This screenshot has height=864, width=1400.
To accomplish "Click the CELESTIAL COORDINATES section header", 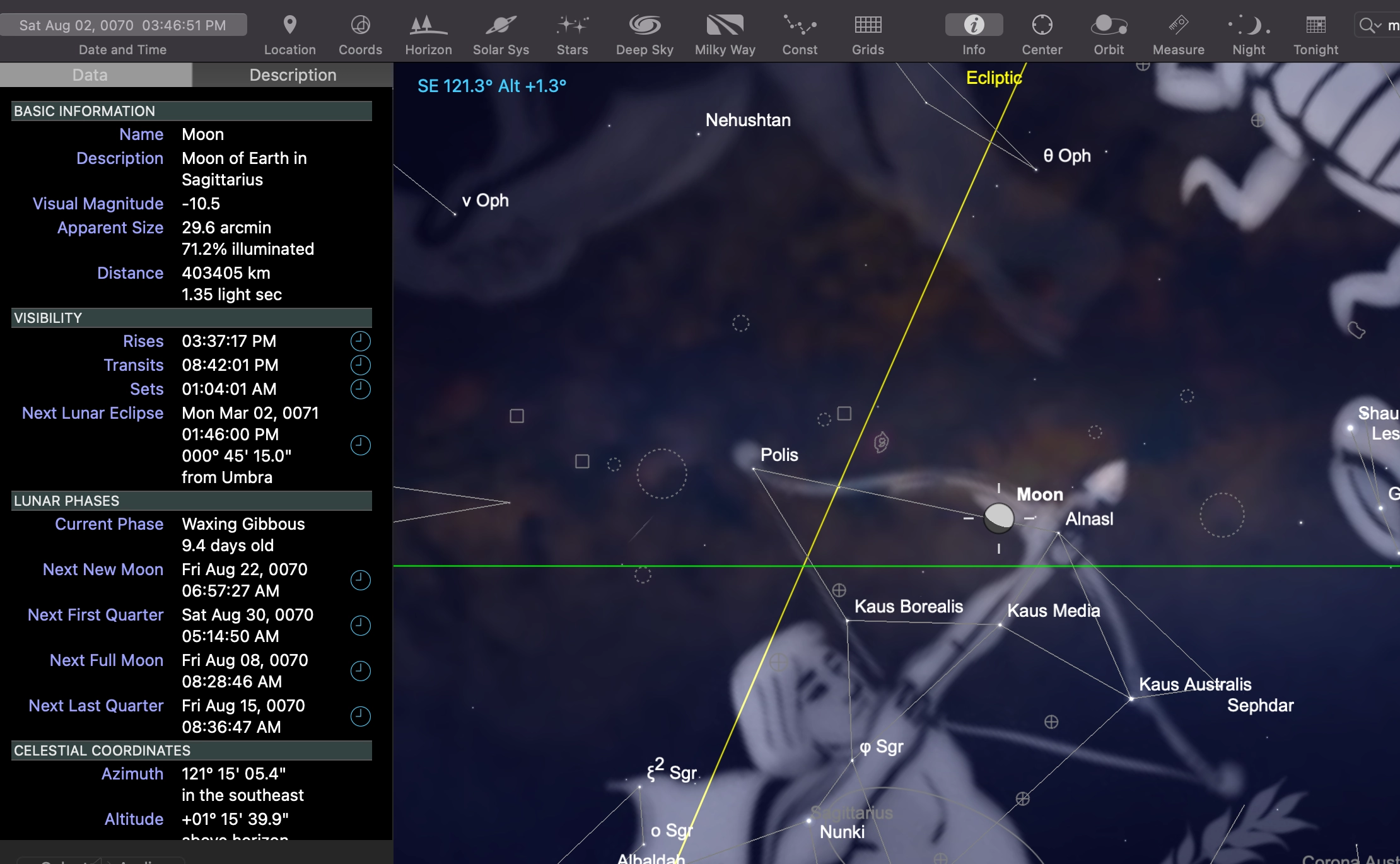I will (x=192, y=750).
